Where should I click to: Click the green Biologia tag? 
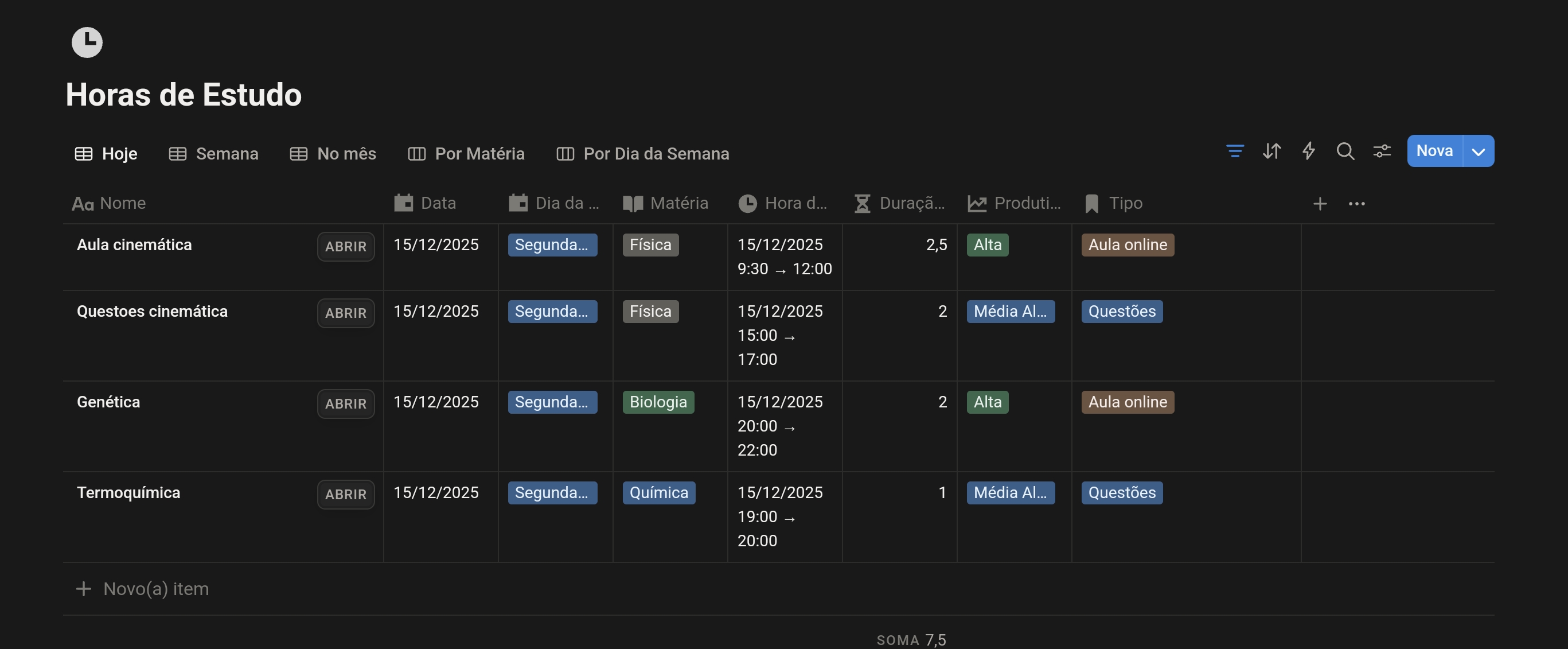pyautogui.click(x=657, y=402)
